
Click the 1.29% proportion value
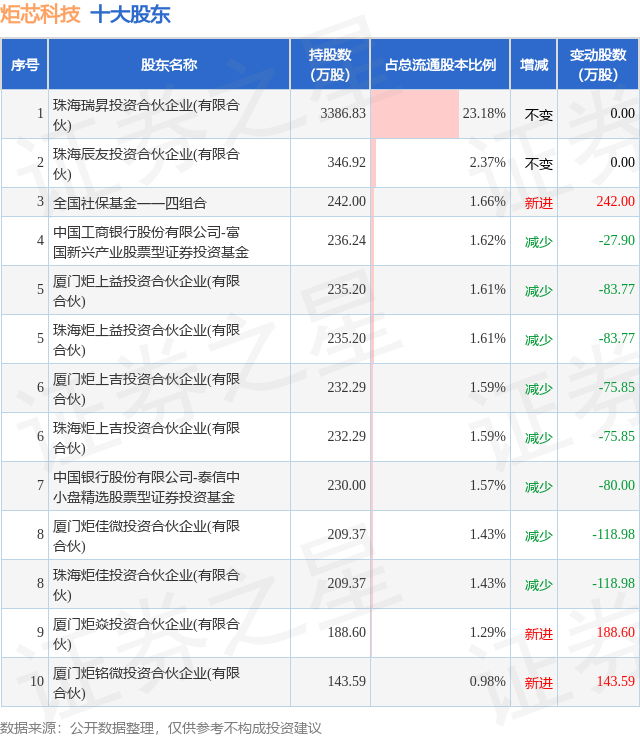click(487, 632)
